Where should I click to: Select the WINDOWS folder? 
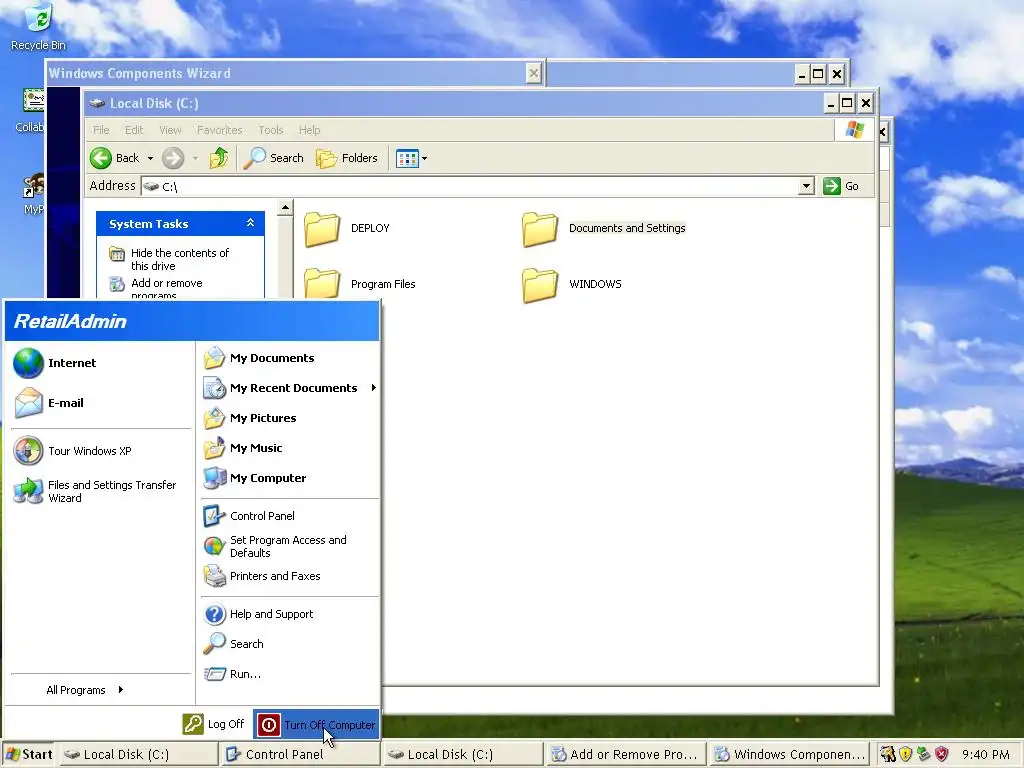pyautogui.click(x=572, y=285)
